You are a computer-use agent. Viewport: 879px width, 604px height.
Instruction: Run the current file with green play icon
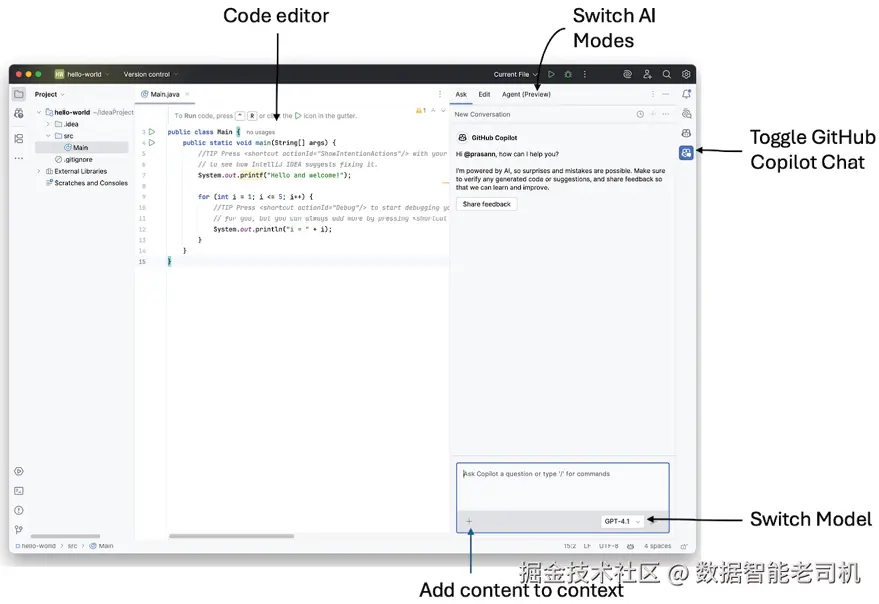coord(551,74)
